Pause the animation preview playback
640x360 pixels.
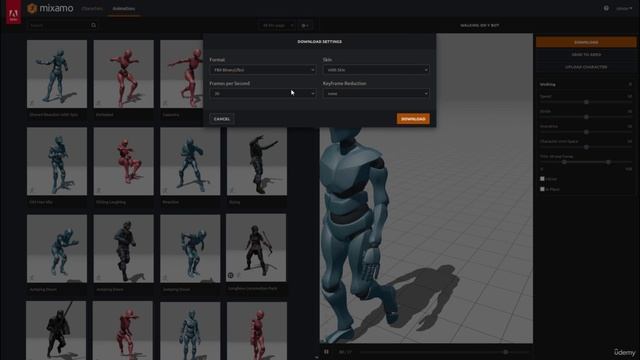[326, 351]
